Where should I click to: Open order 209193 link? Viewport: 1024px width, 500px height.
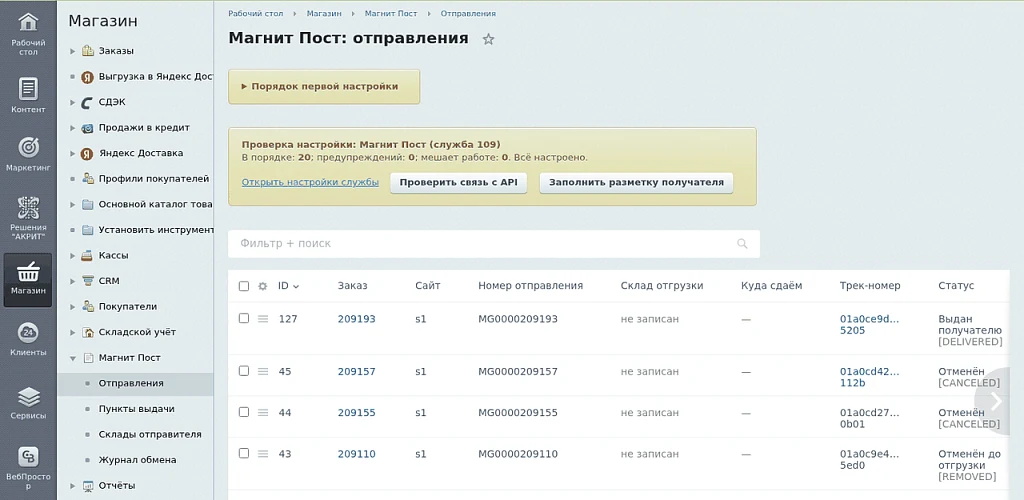357,319
